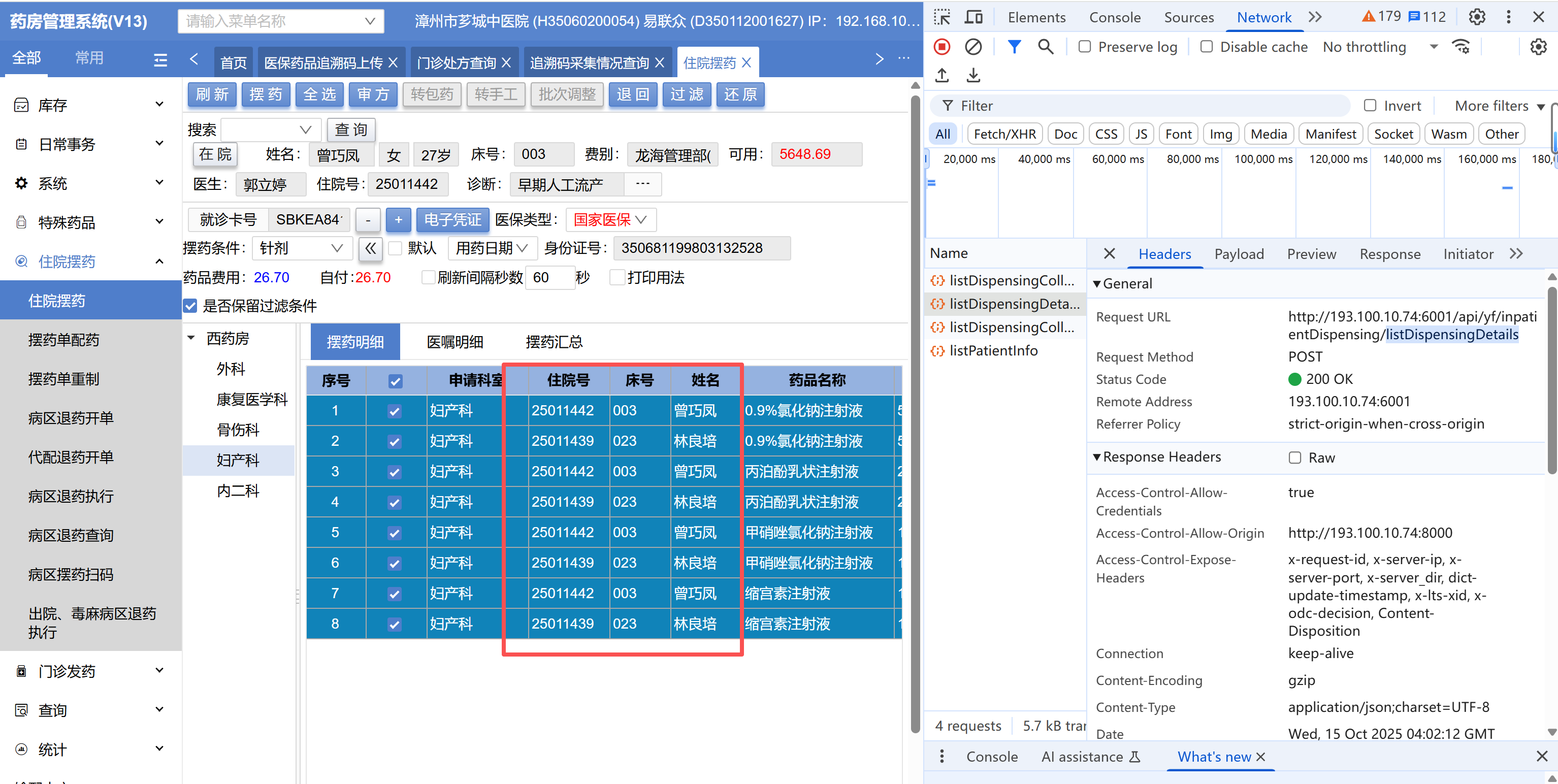Click the double-left arrow collapse button
The width and height of the screenshot is (1558, 784).
(370, 248)
